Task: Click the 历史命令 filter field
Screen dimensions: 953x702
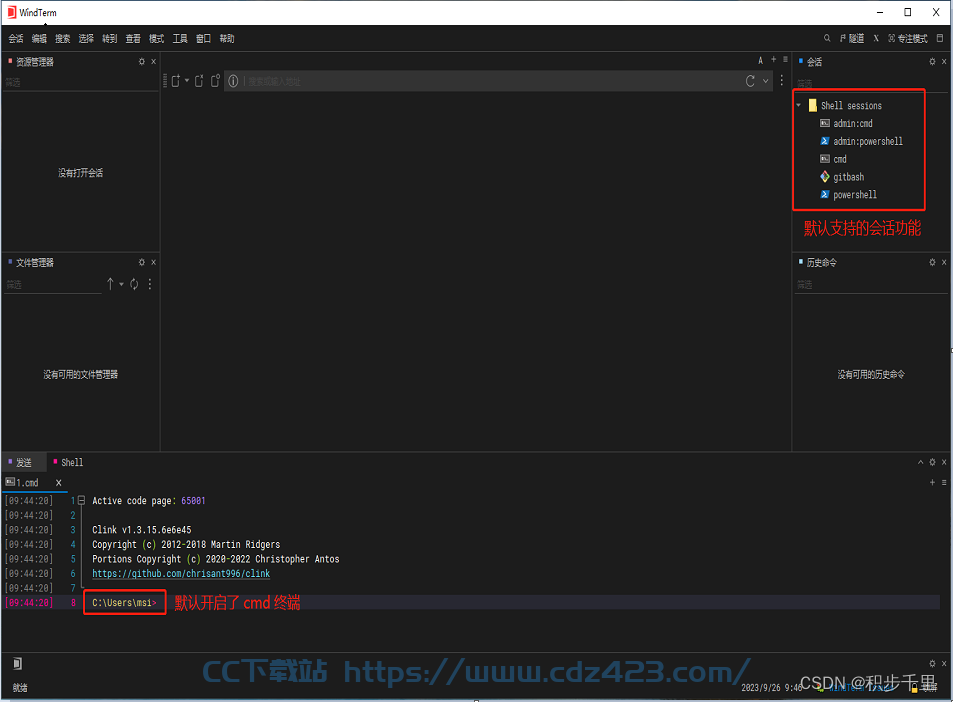Action: 871,284
